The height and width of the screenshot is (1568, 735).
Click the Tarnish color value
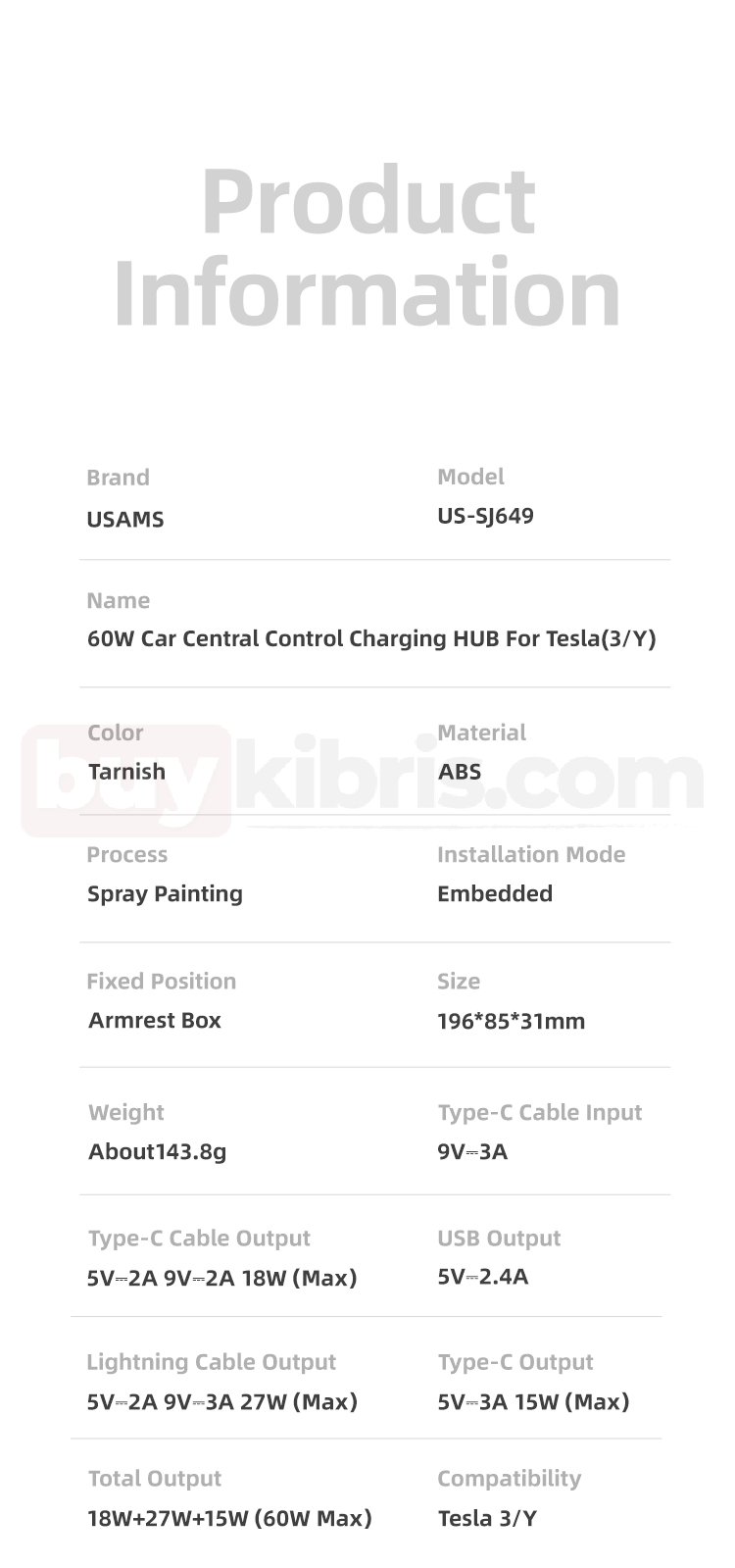pos(126,772)
